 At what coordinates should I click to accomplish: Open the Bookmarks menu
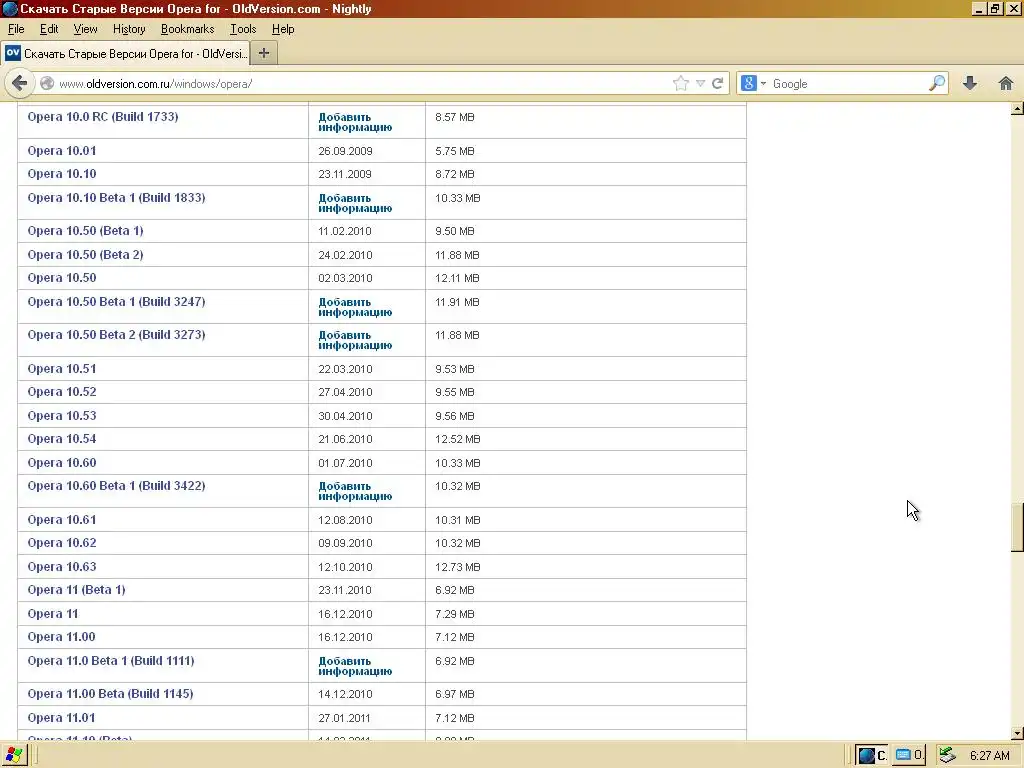coord(187,29)
